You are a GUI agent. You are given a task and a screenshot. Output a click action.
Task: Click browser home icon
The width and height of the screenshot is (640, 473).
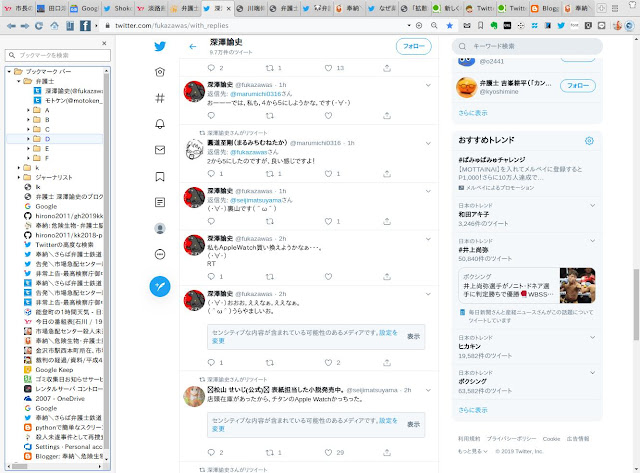pos(54,26)
